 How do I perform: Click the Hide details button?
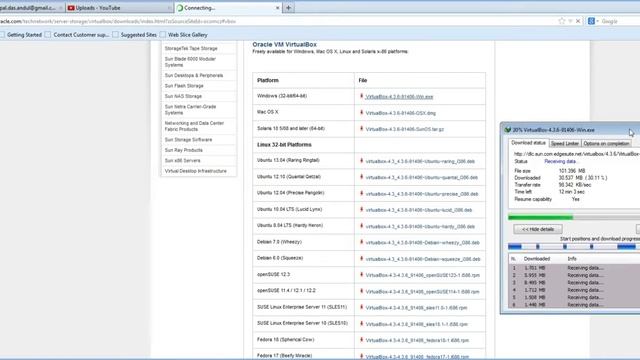click(538, 229)
